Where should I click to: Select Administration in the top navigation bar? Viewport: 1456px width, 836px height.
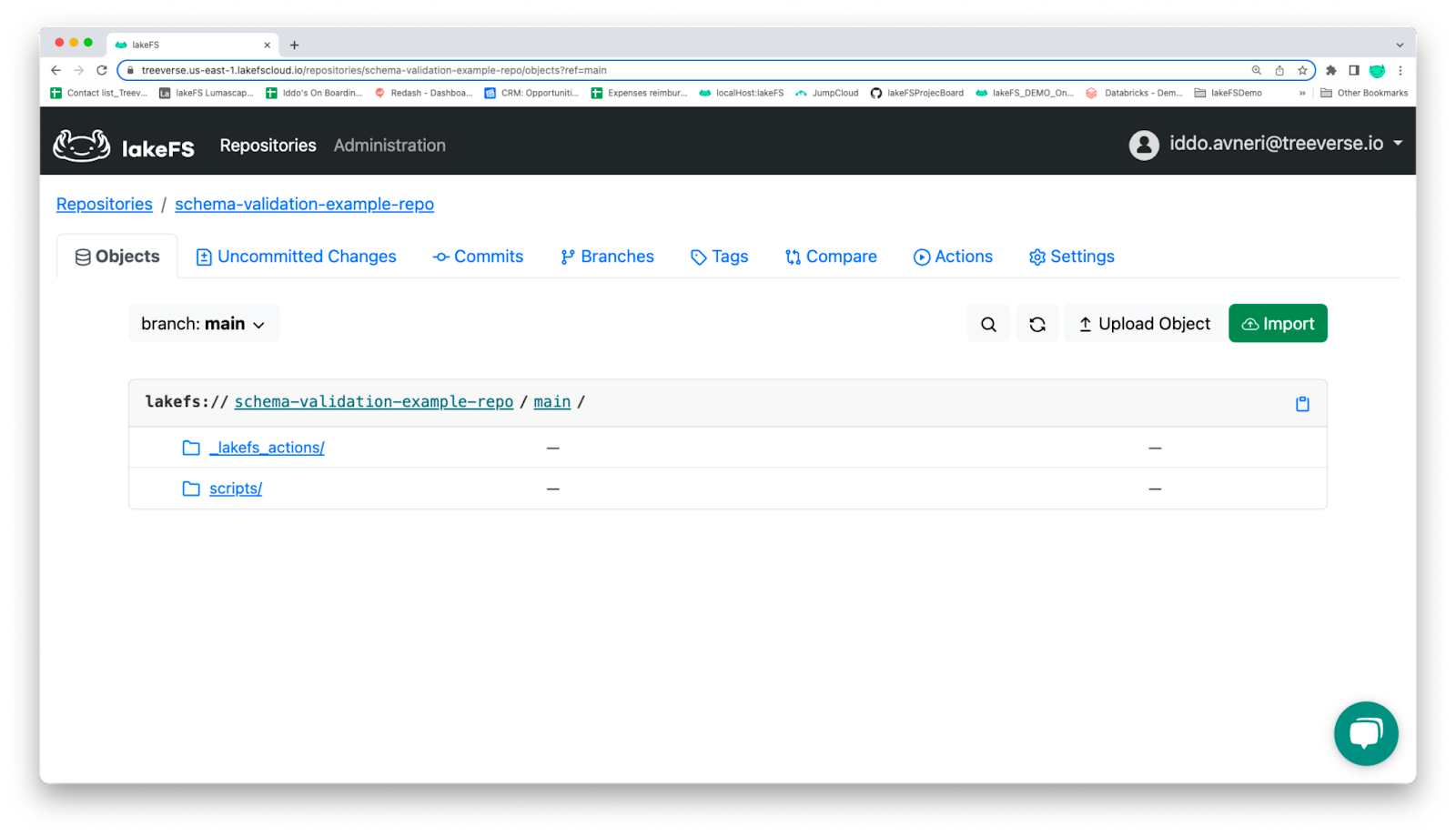[x=389, y=146]
